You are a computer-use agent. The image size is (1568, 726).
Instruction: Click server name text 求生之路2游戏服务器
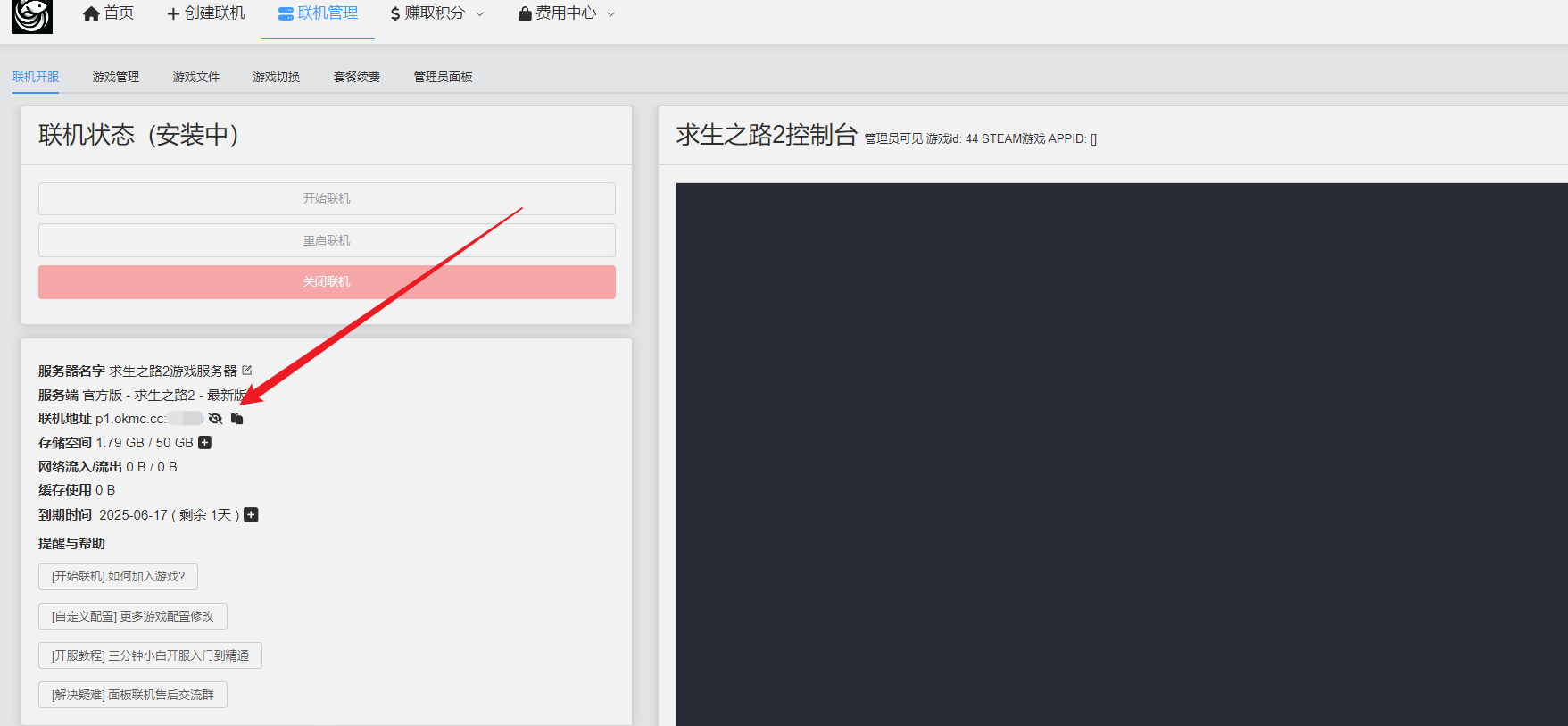(173, 371)
